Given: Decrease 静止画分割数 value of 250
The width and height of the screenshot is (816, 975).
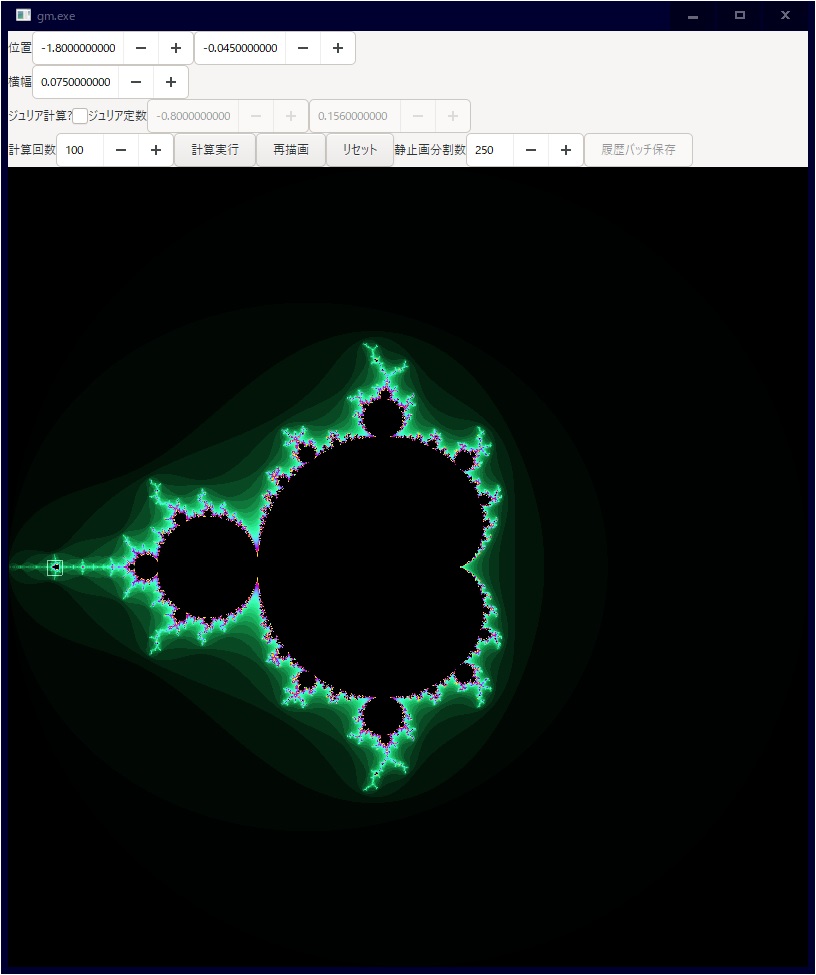Looking at the screenshot, I should pyautogui.click(x=531, y=150).
